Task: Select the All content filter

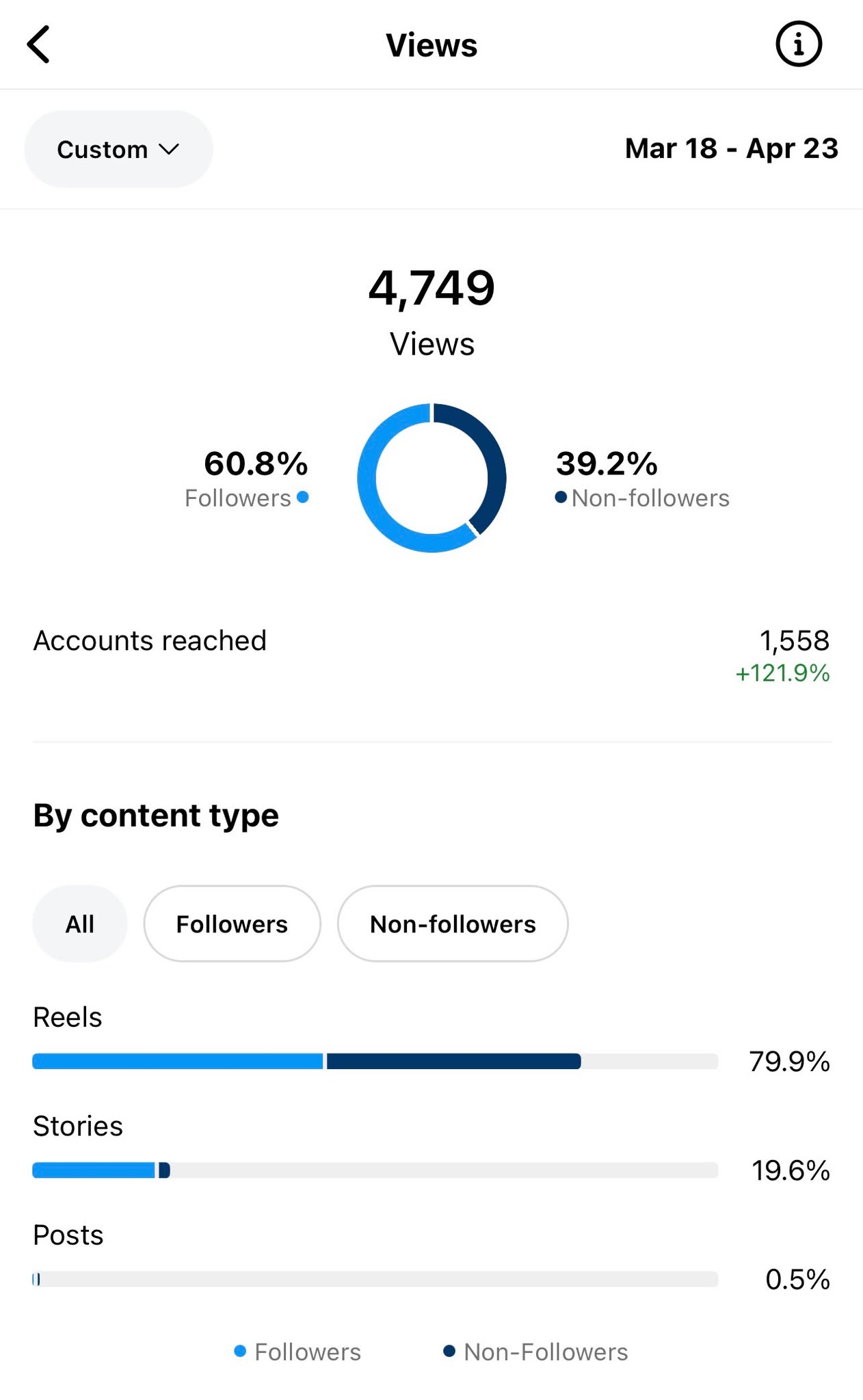Action: tap(79, 924)
